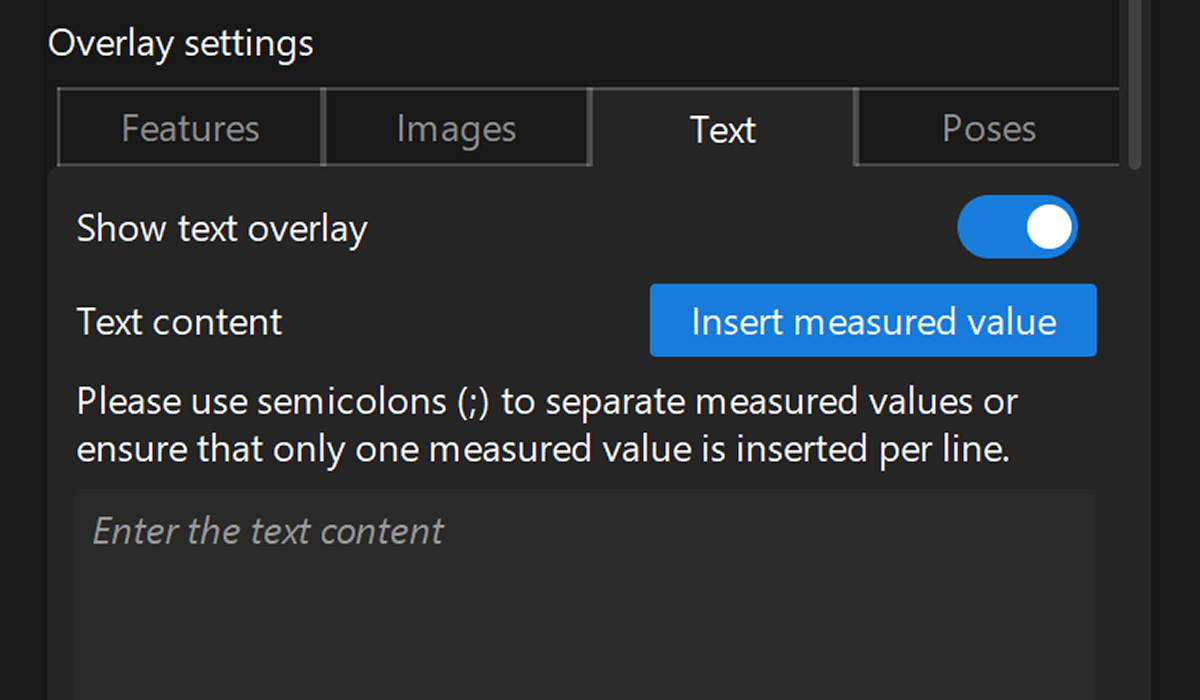Viewport: 1200px width, 700px height.
Task: Click the Overlay settings header
Action: point(181,42)
